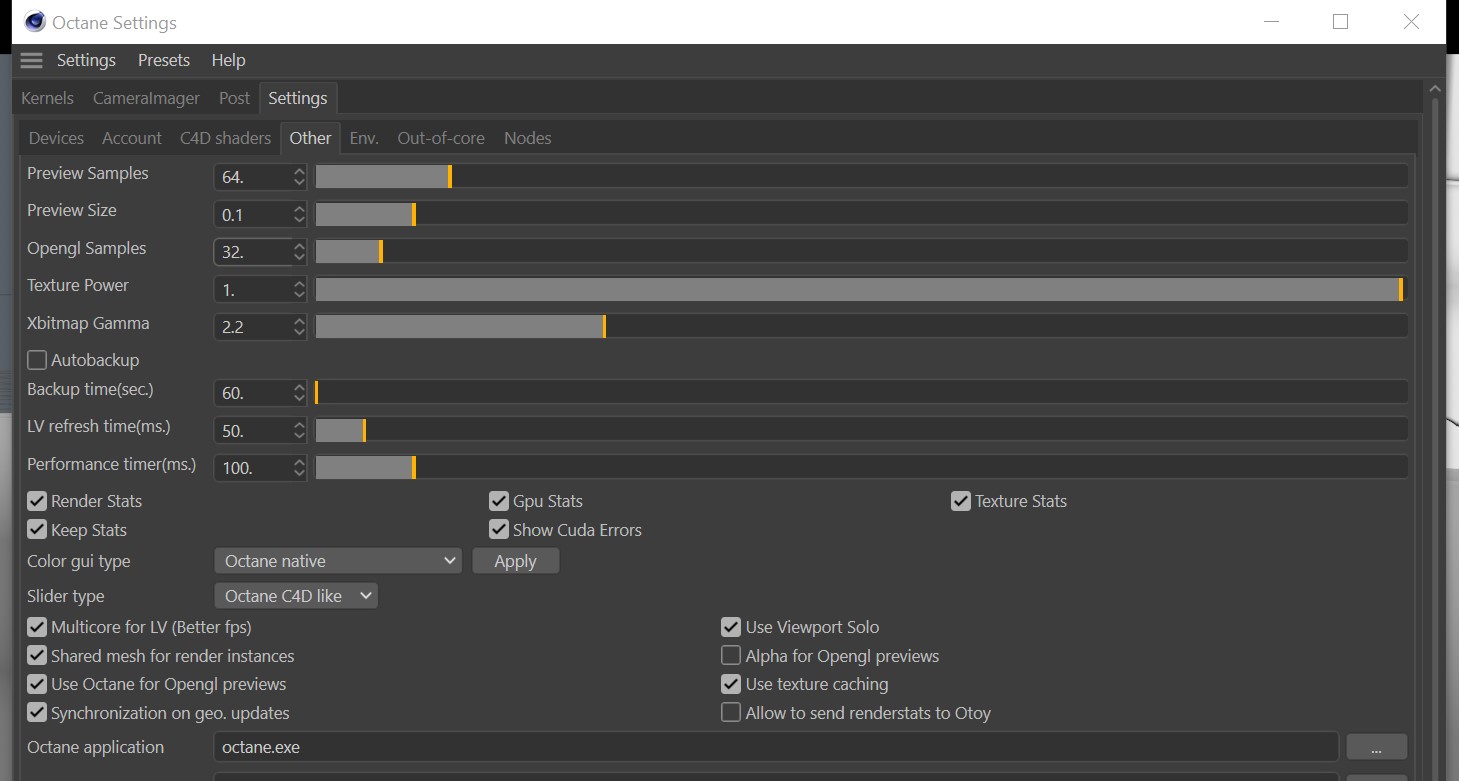
Task: Click the Xbitmap Gamma spinner arrows
Action: click(x=299, y=327)
